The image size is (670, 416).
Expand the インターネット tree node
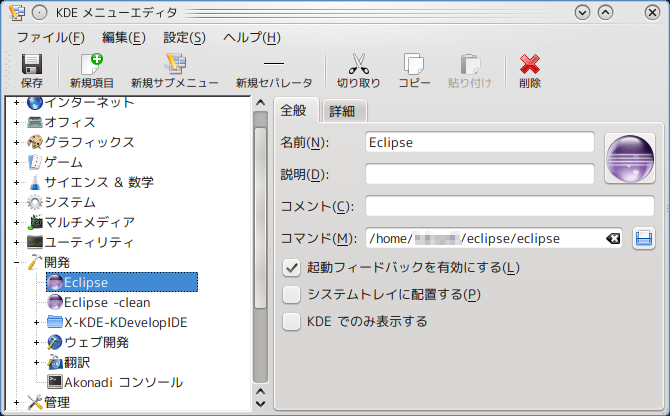[16, 103]
